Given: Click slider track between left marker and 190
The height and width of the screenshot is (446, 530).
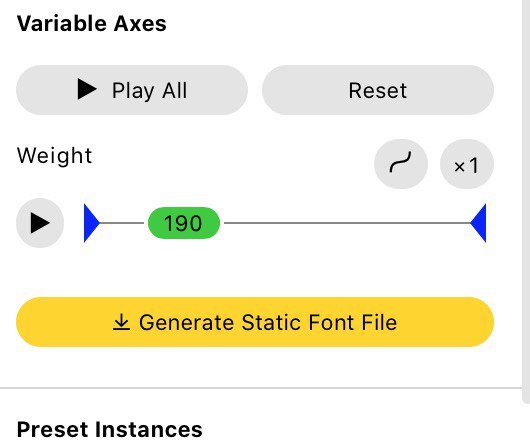Looking at the screenshot, I should 122,223.
